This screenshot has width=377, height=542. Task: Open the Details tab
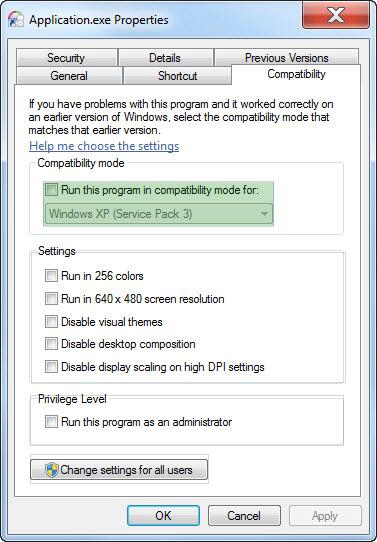point(165,57)
